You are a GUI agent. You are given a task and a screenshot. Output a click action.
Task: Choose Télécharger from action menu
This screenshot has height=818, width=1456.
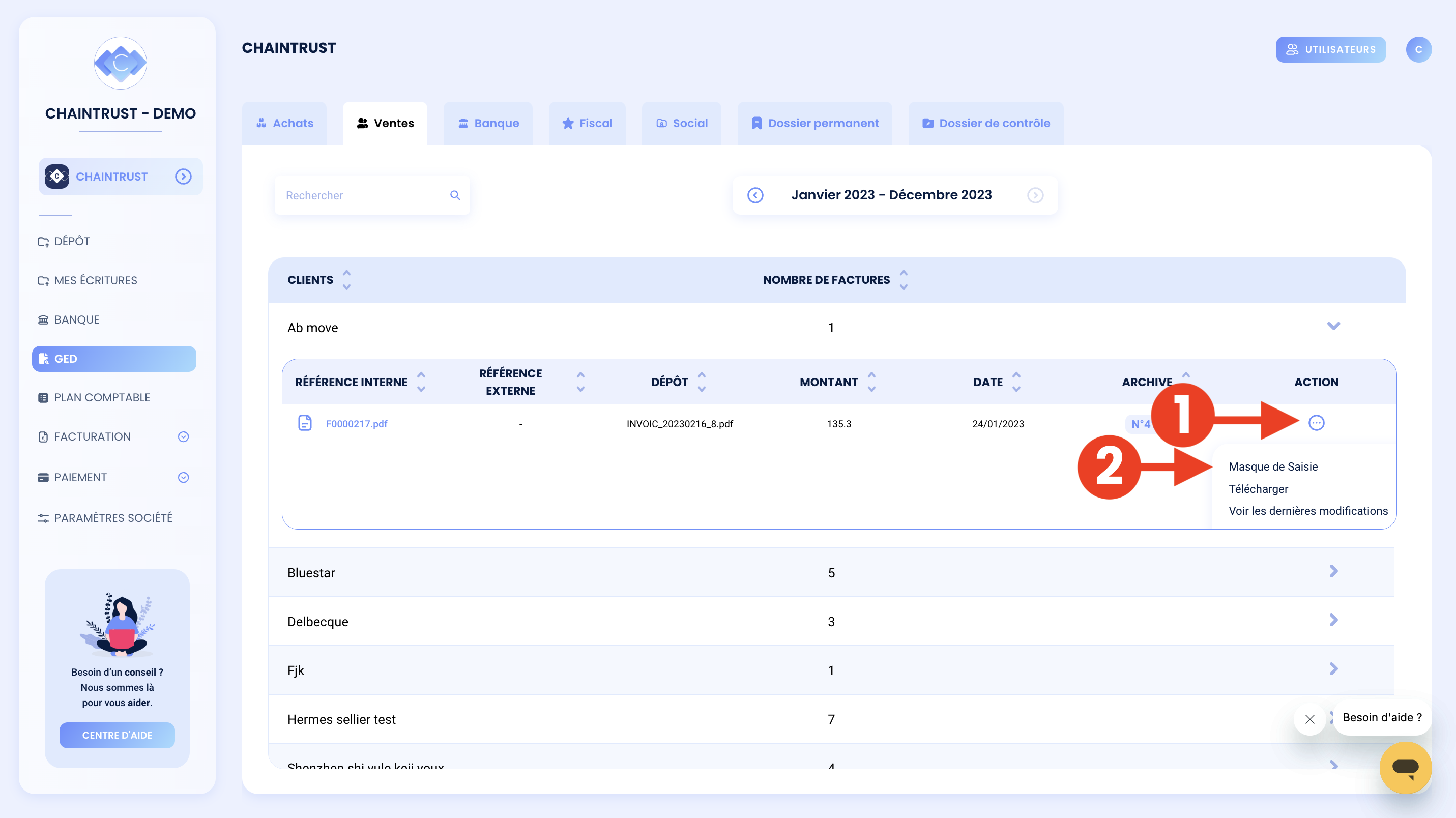pos(1258,489)
